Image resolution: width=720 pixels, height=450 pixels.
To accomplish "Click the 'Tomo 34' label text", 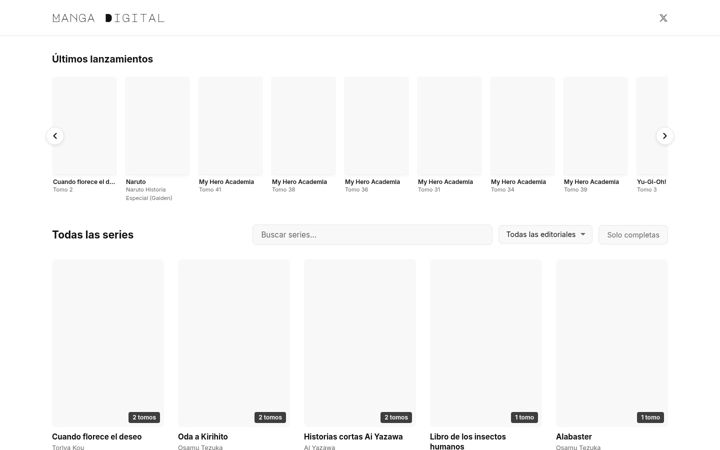I will tap(502, 190).
